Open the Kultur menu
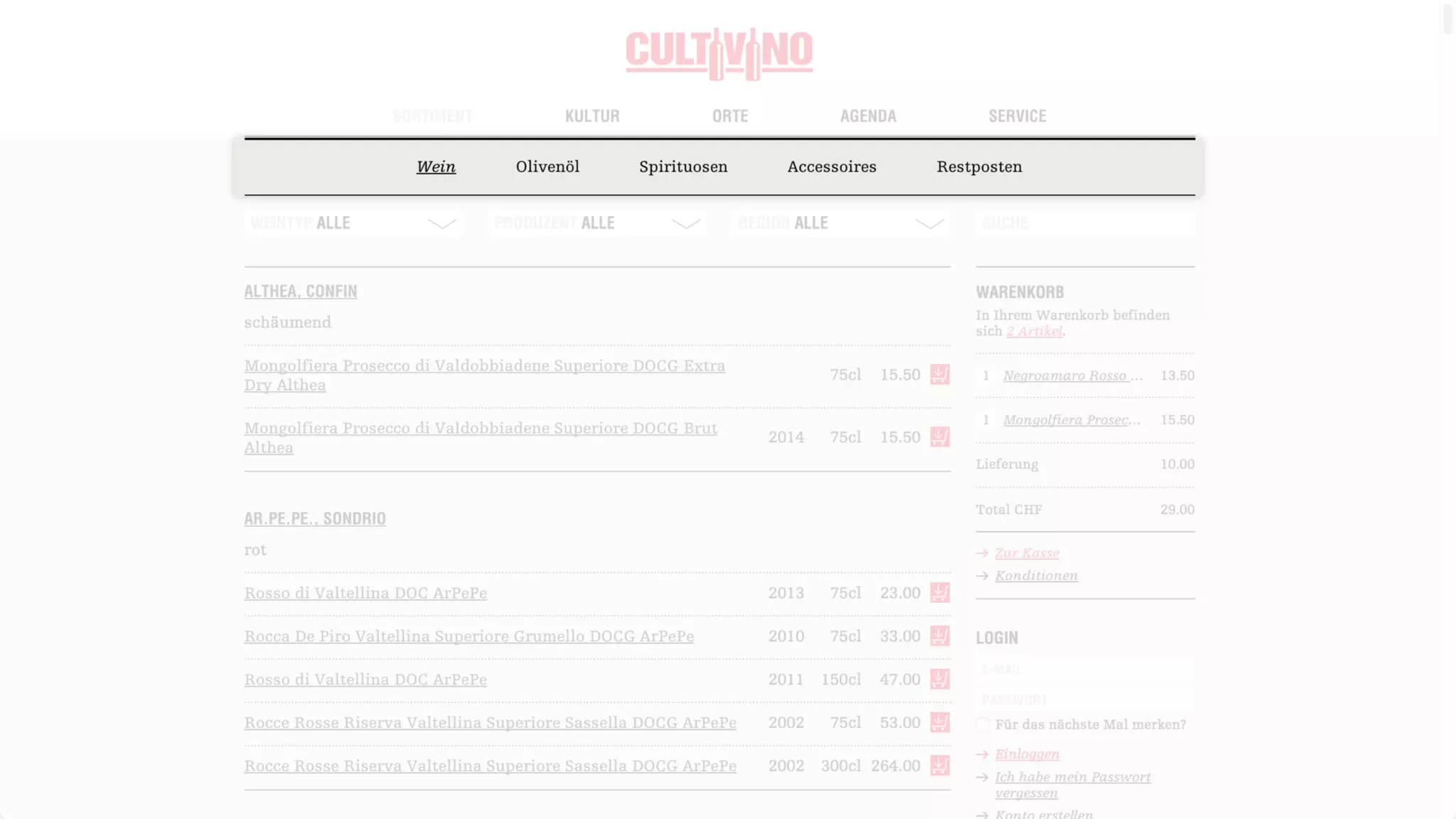 point(592,116)
